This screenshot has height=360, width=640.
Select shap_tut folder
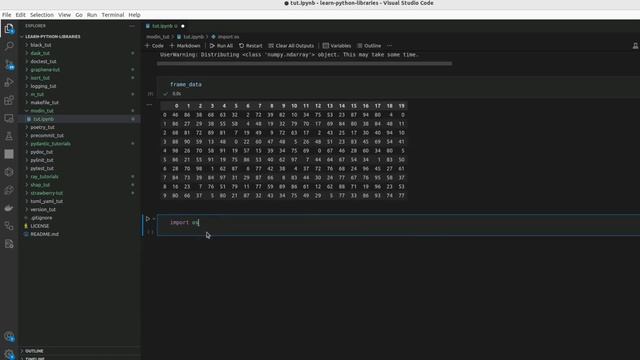coord(40,185)
